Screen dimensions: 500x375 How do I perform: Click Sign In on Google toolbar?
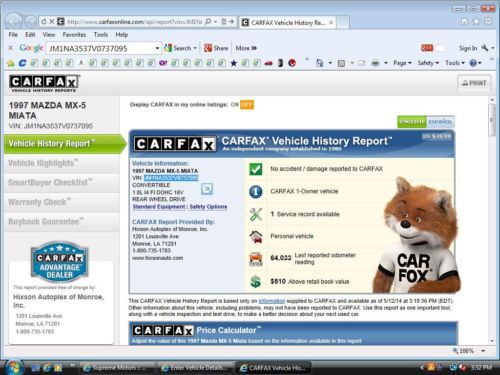click(x=468, y=48)
